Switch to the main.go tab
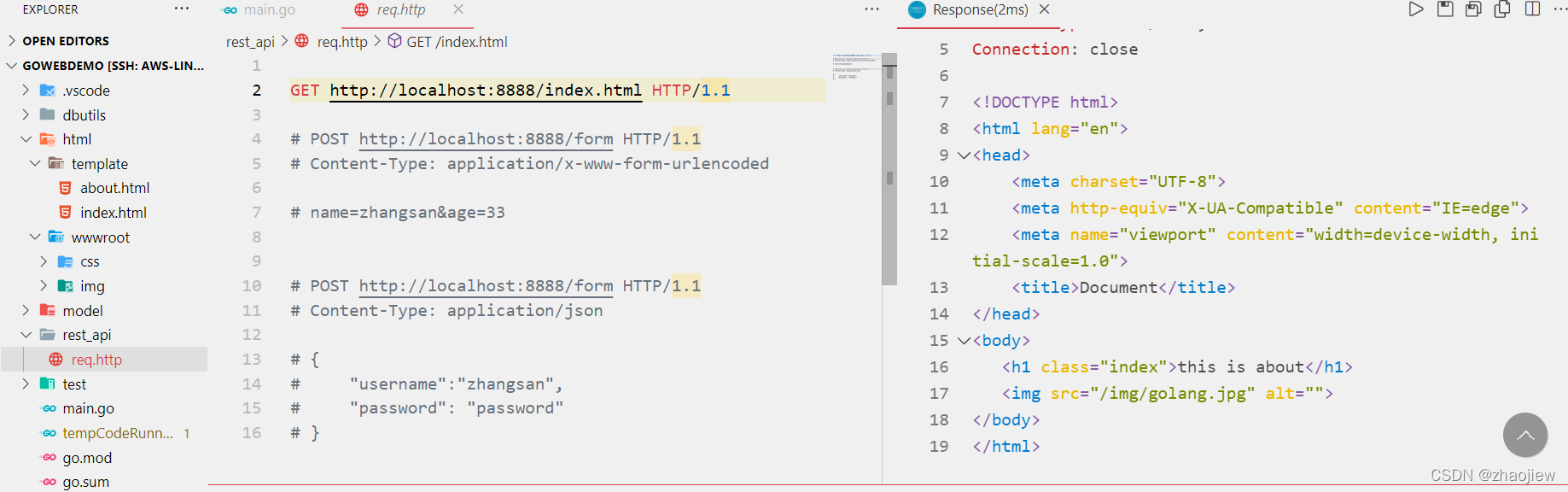This screenshot has width=1568, height=492. 259,10
